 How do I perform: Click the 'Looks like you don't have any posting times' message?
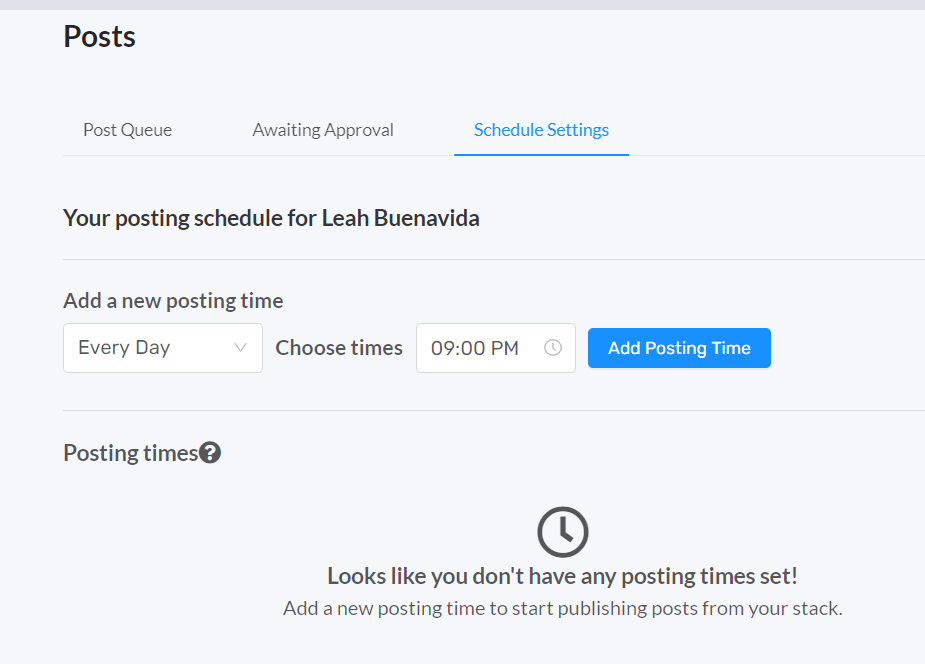(x=562, y=576)
